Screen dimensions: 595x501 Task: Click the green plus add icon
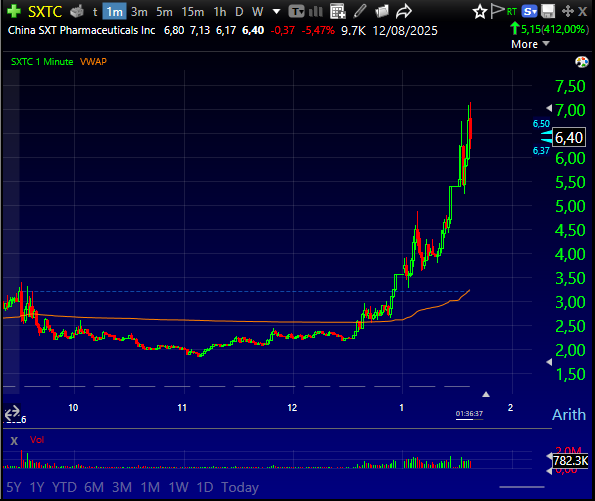pyautogui.click(x=14, y=11)
